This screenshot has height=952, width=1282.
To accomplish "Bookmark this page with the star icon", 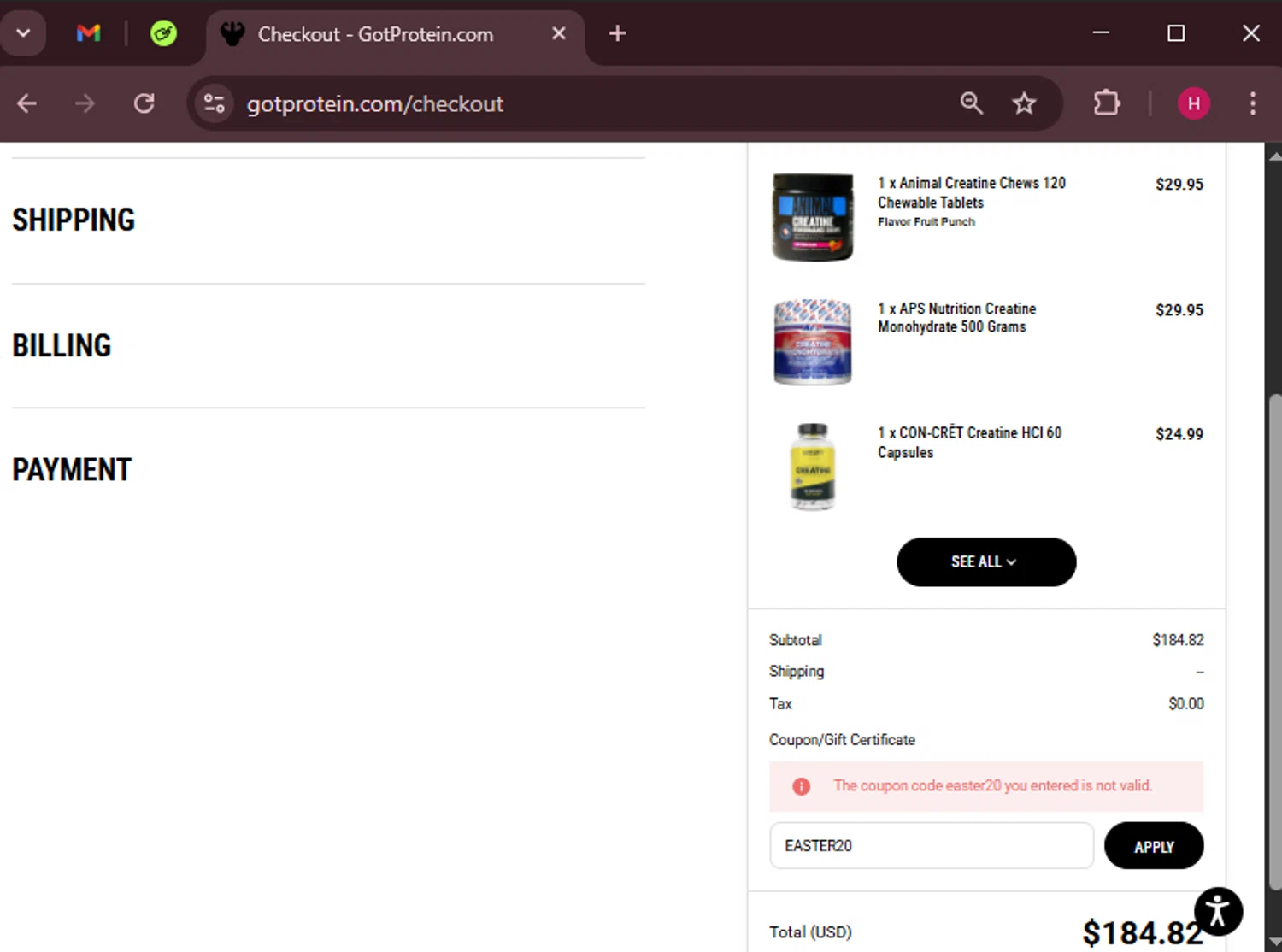I will coord(1024,103).
